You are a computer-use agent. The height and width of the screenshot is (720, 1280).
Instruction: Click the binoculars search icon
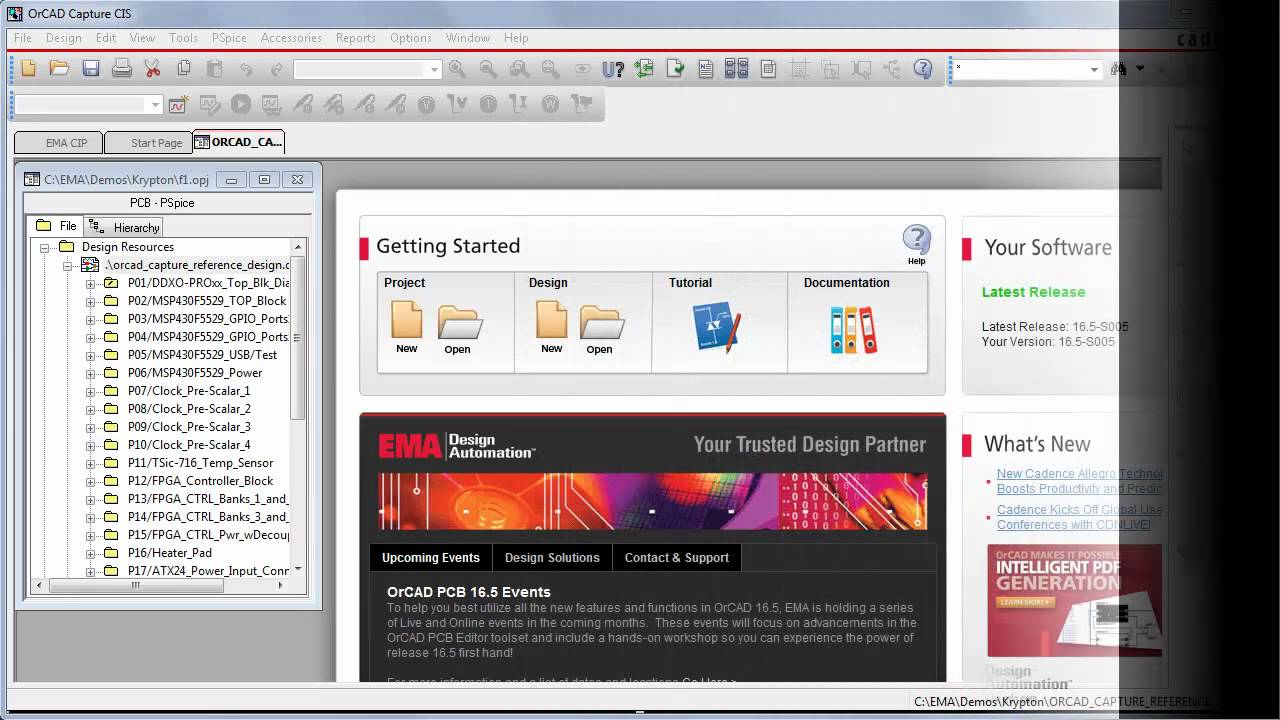click(1118, 69)
